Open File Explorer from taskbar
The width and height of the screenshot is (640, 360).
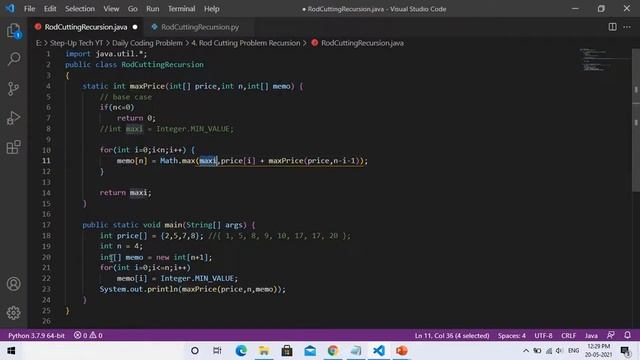pos(264,351)
